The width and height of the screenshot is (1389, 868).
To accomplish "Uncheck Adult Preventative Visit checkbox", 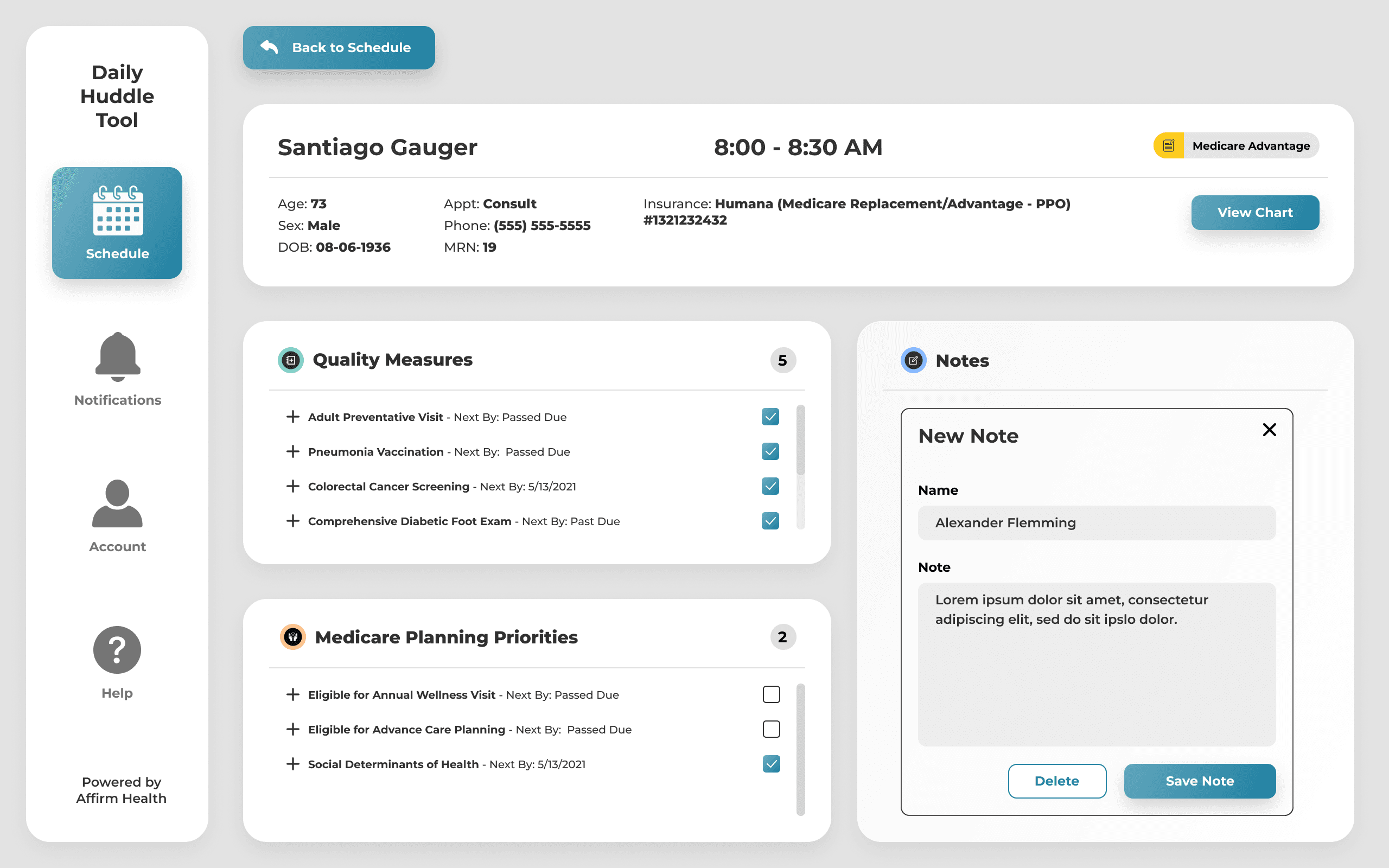I will pyautogui.click(x=770, y=417).
